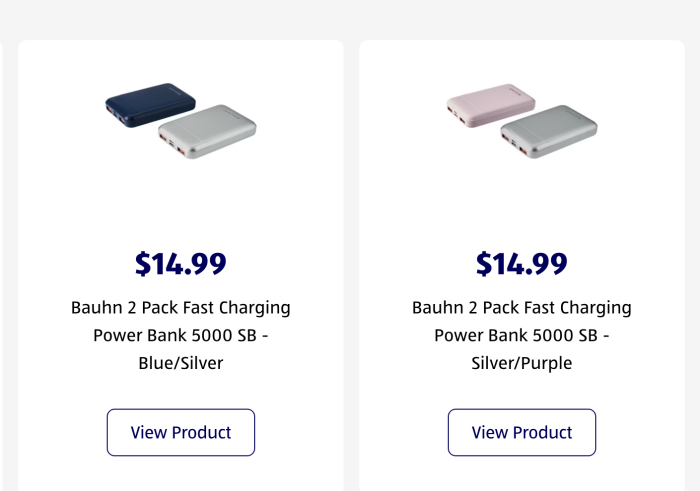The height and width of the screenshot is (491, 700).
Task: Select the $14.99 price on the Silver/Purple card
Action: [x=522, y=263]
